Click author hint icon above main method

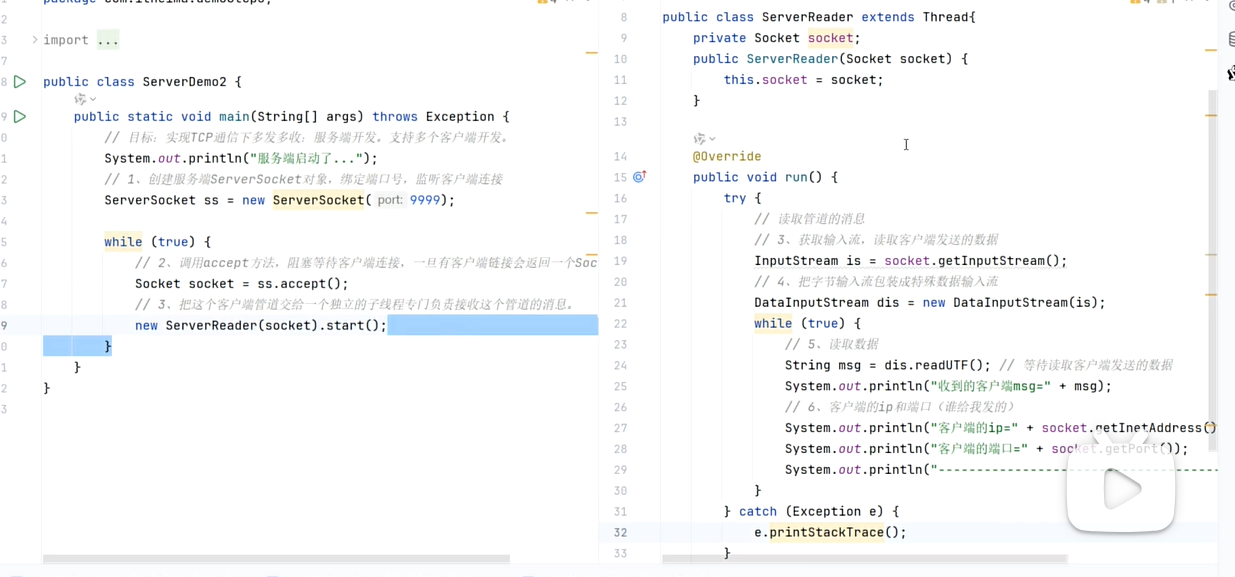coord(80,99)
